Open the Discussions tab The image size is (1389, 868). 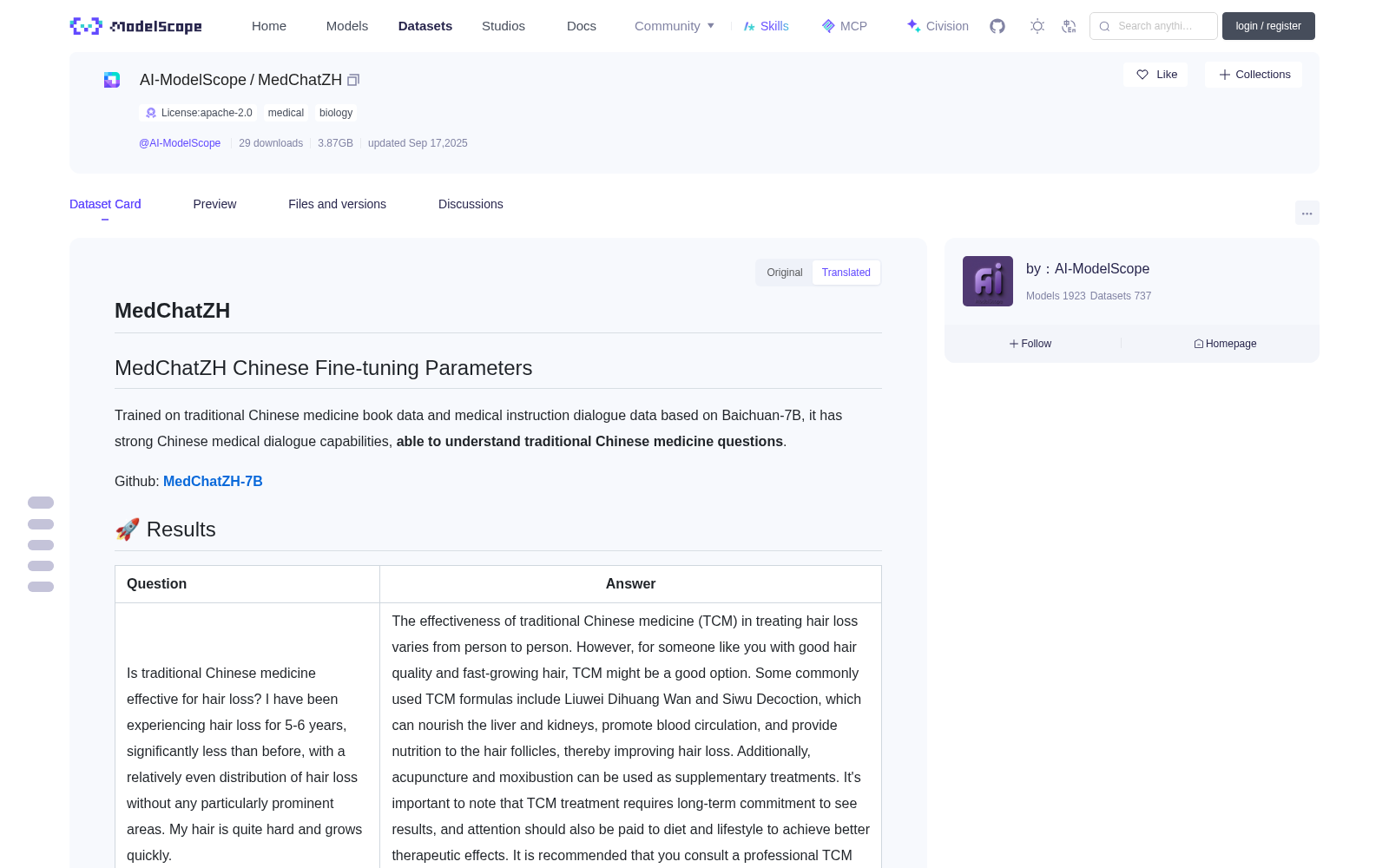tap(471, 204)
